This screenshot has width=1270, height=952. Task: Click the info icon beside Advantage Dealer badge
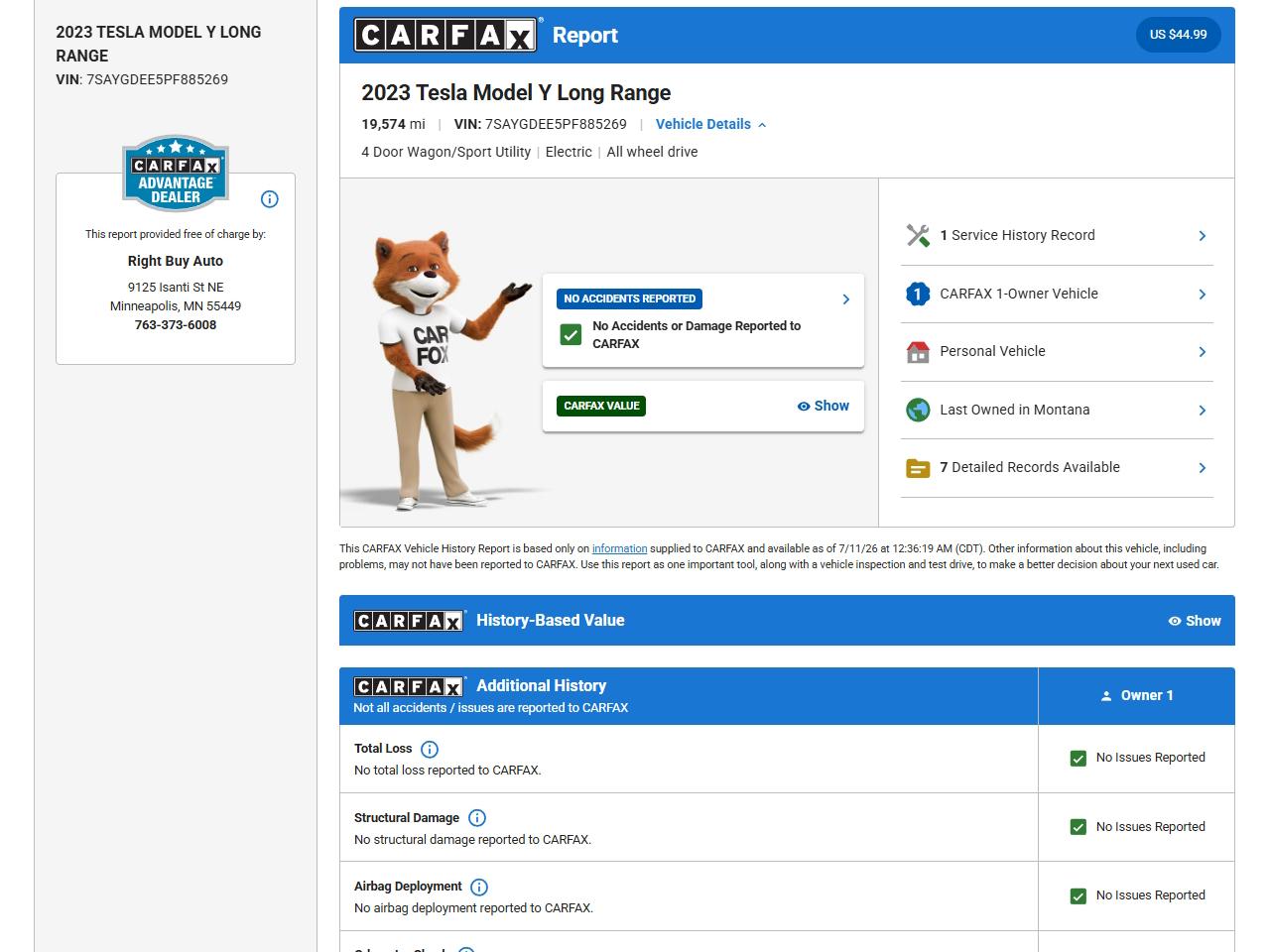coord(269,199)
